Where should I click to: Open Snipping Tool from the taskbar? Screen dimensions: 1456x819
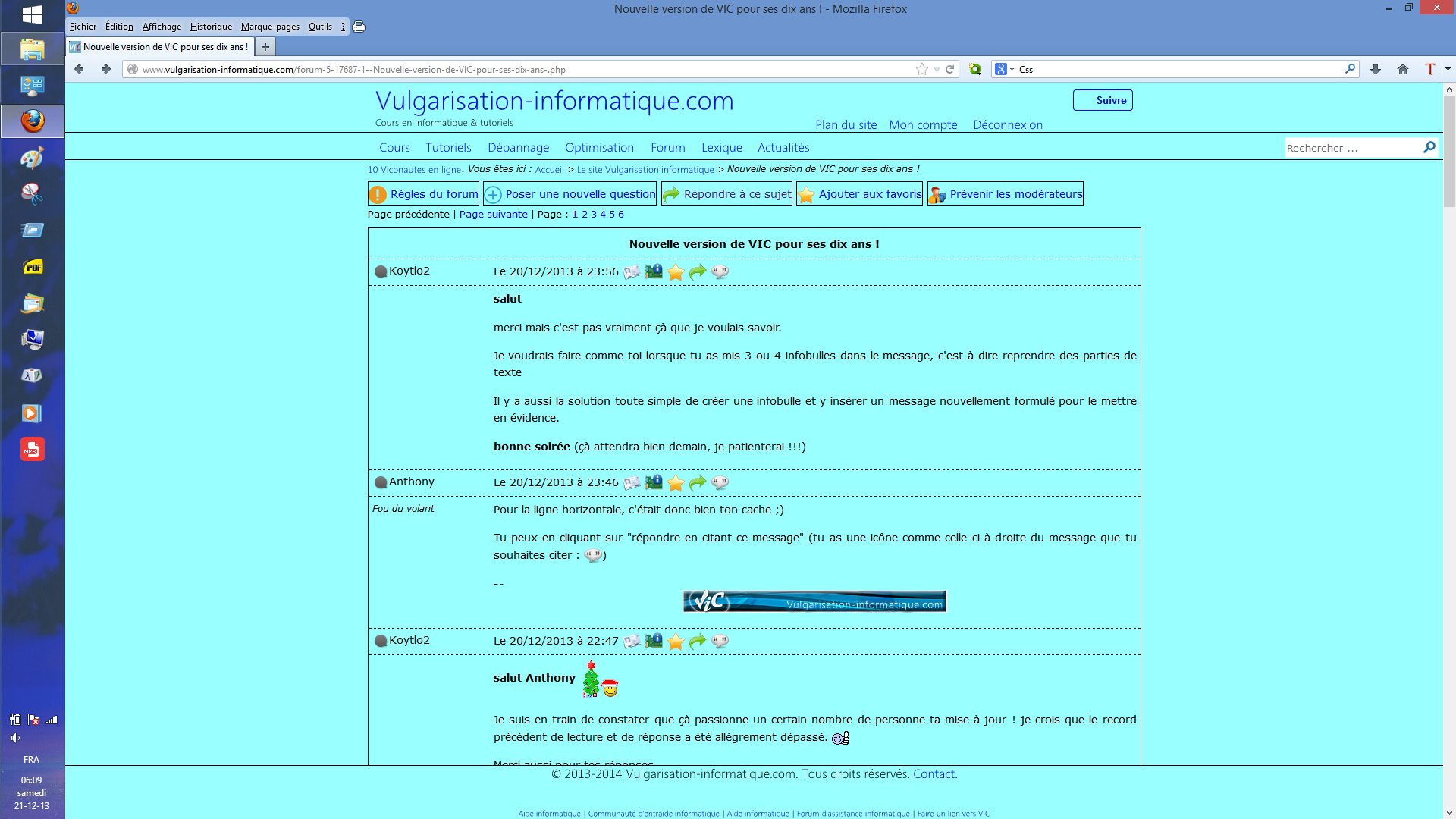coord(32,194)
